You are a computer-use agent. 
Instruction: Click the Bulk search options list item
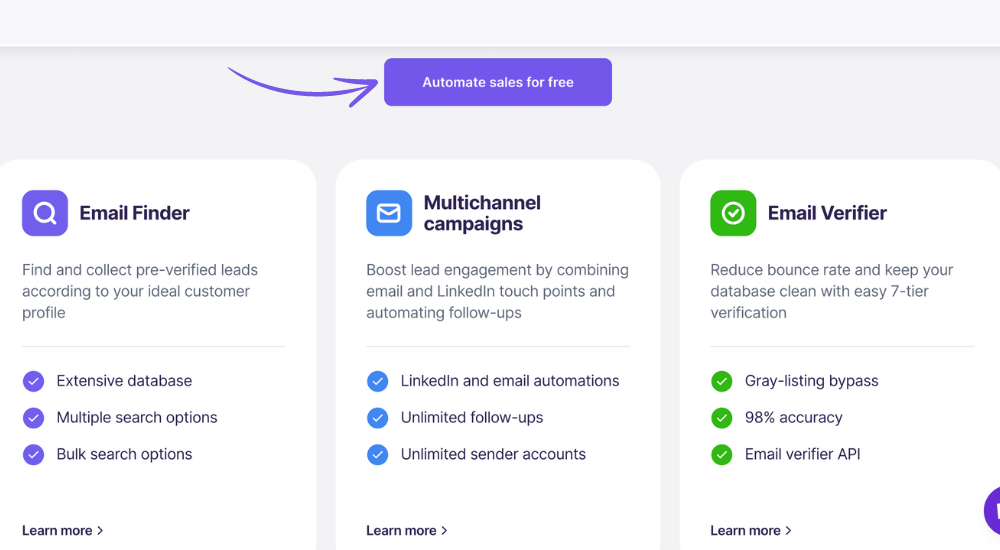pos(124,454)
